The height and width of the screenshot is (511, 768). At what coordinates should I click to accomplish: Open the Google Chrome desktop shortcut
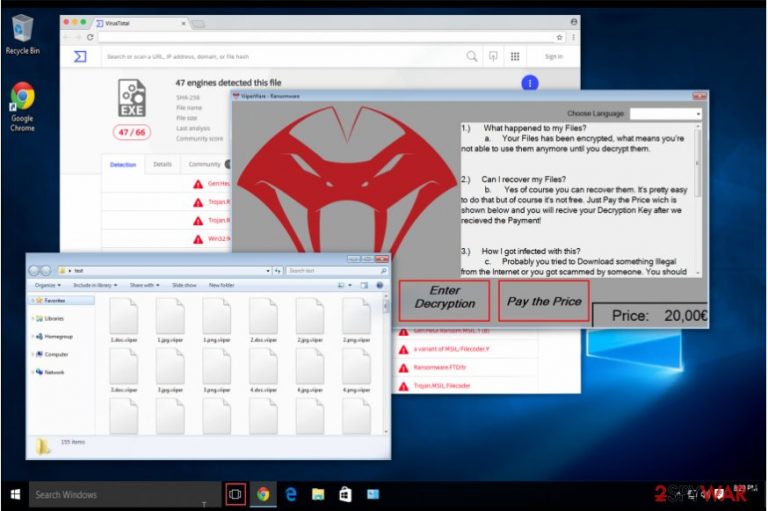[x=22, y=107]
